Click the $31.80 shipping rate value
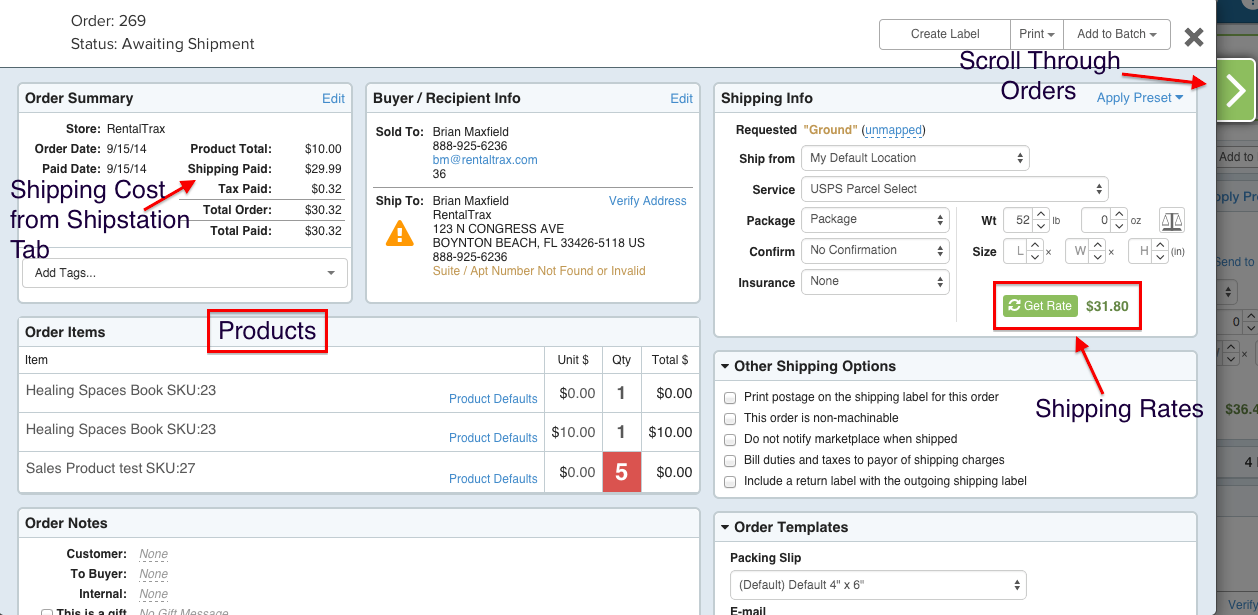The height and width of the screenshot is (615, 1258). pyautogui.click(x=1107, y=306)
